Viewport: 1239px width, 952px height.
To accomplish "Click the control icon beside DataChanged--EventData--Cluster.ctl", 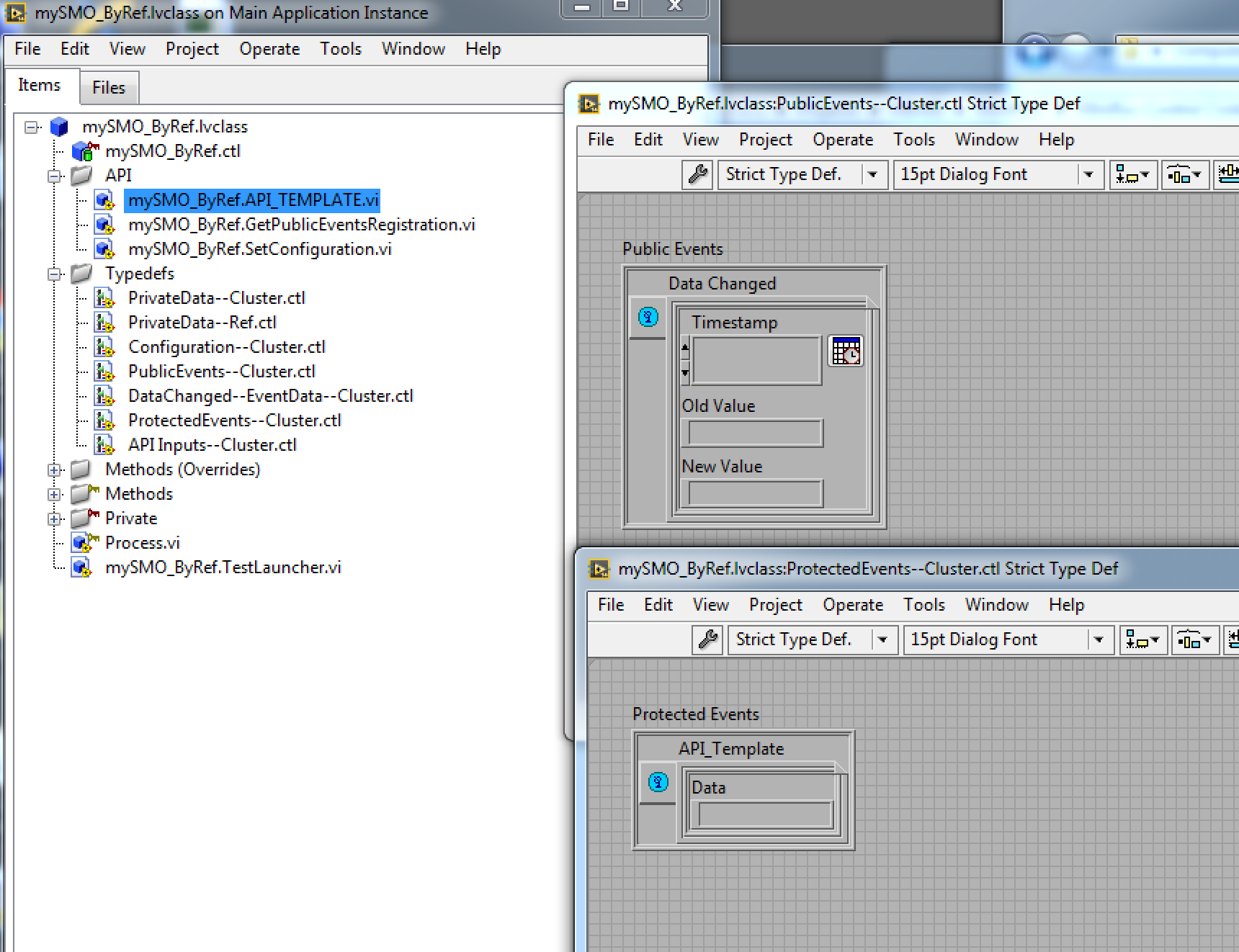I will [x=105, y=396].
